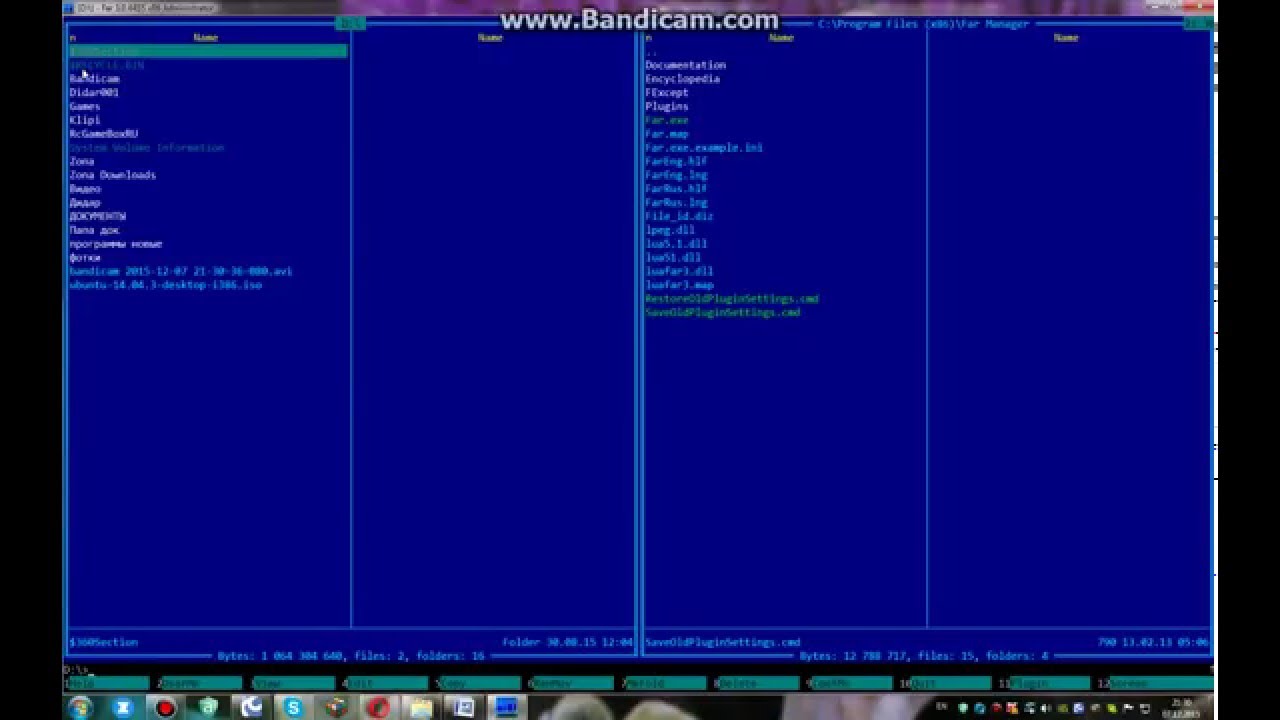The image size is (1280, 720).
Task: Select the Far.map file
Action: click(x=666, y=133)
